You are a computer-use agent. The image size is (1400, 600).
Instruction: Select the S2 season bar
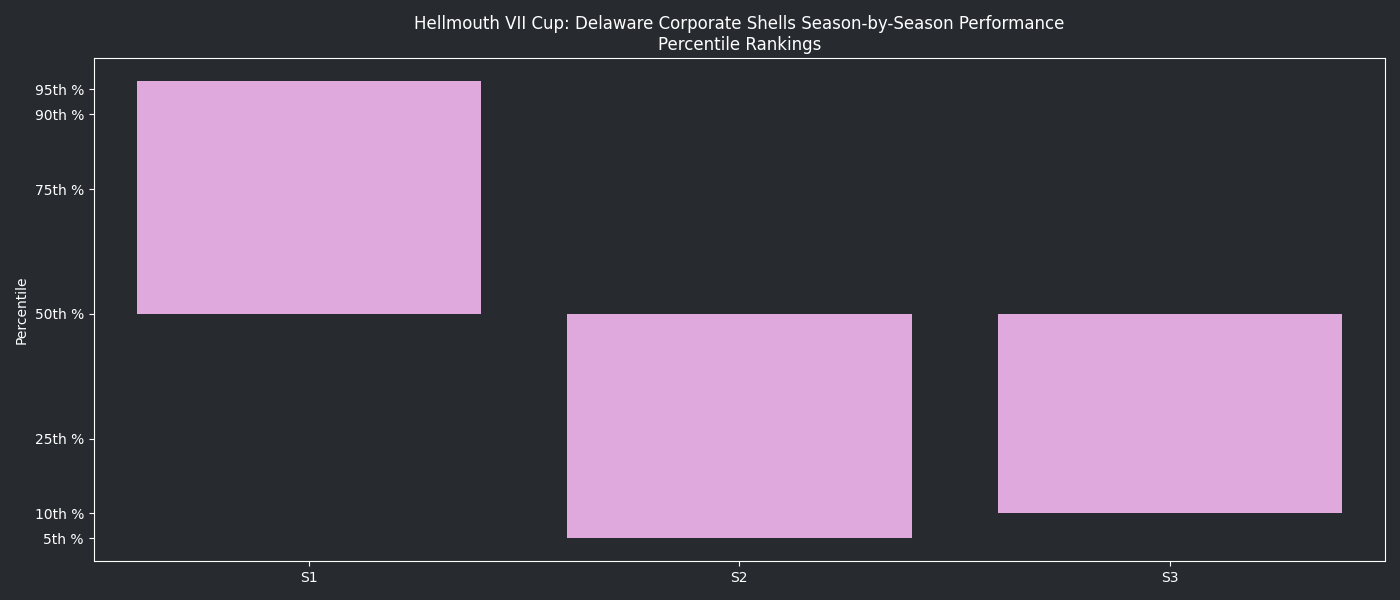(x=739, y=426)
